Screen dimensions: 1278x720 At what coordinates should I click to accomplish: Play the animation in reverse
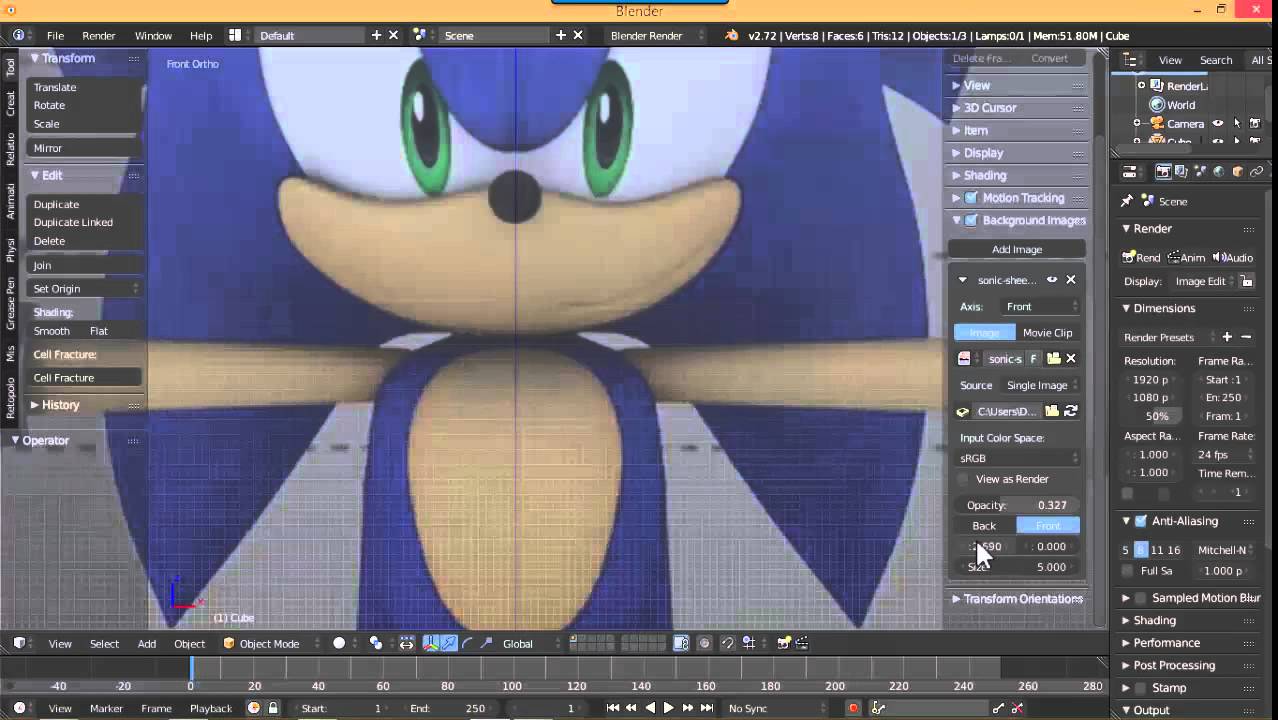pos(650,708)
